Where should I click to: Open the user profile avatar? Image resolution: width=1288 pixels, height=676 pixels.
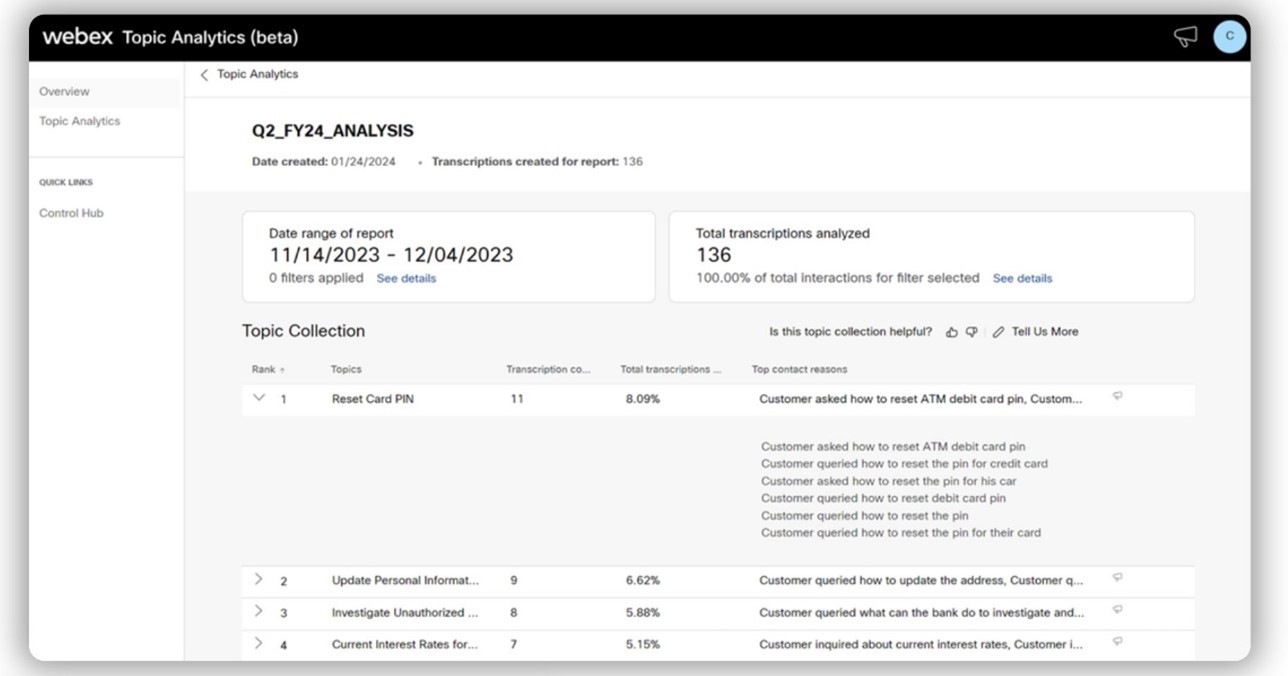[x=1229, y=36]
